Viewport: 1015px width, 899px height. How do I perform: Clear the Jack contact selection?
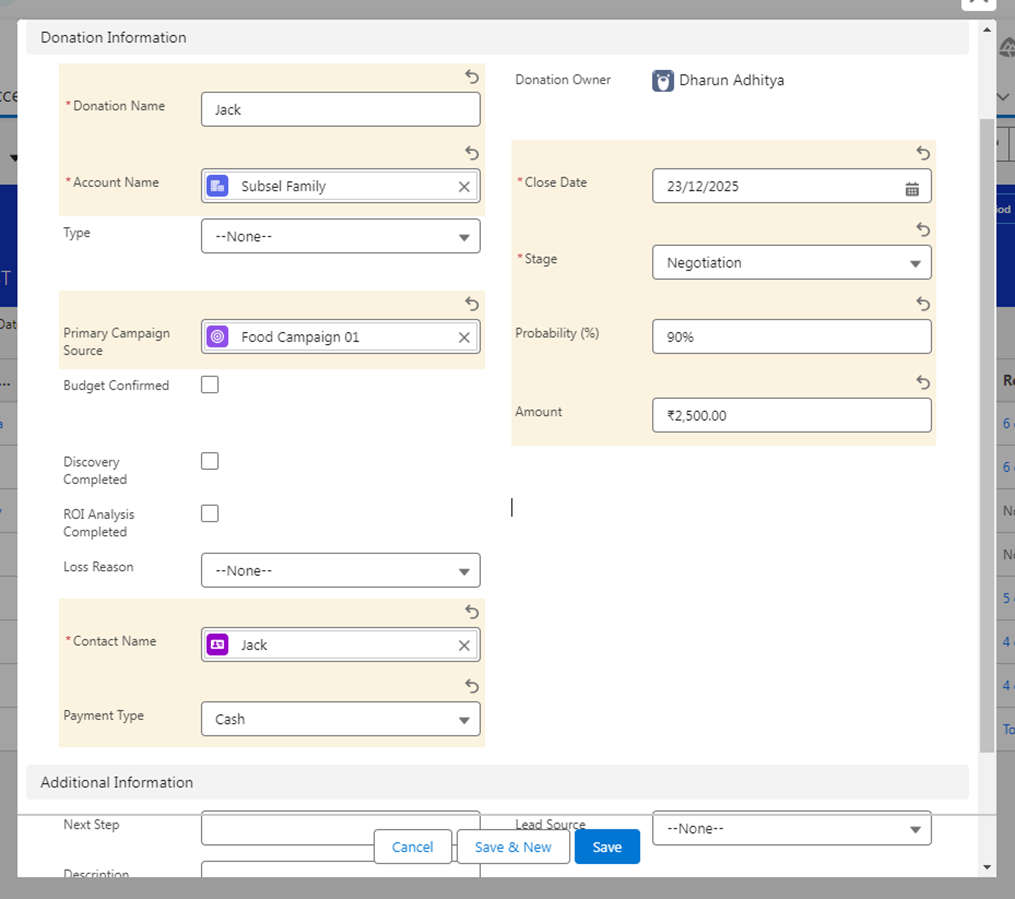click(464, 645)
